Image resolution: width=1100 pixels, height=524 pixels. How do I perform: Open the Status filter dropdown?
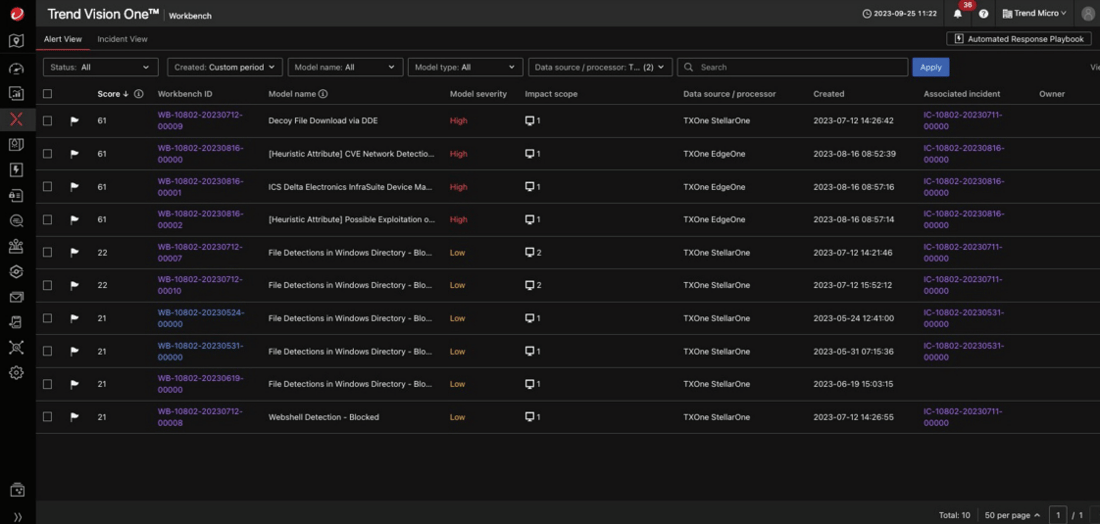100,67
